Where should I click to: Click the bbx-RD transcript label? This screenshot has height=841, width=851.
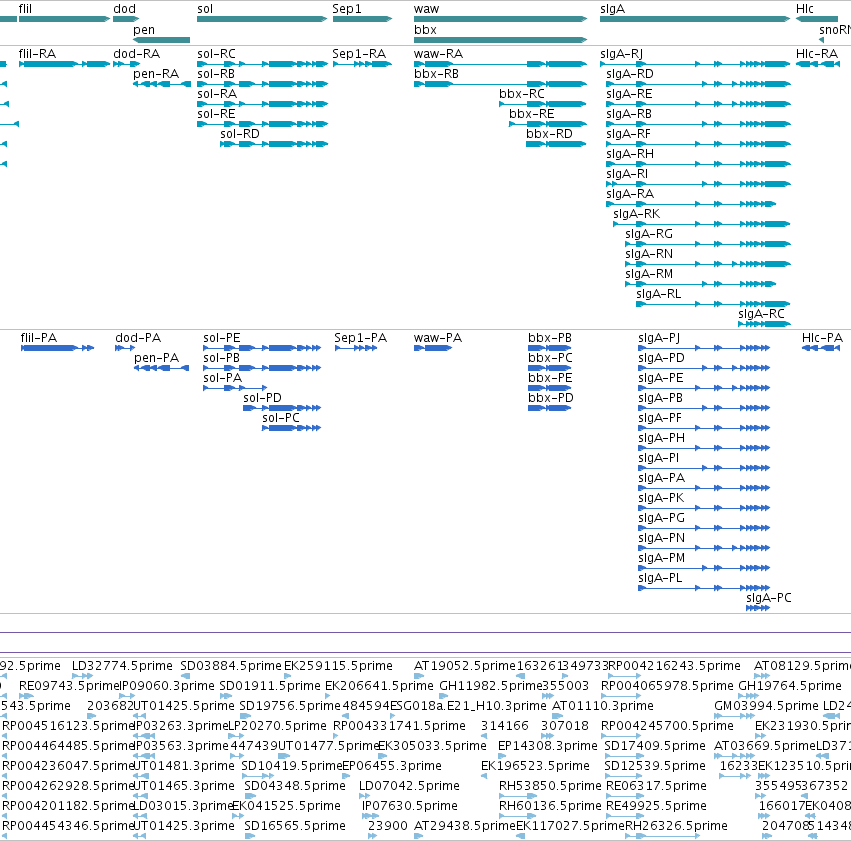(549, 134)
